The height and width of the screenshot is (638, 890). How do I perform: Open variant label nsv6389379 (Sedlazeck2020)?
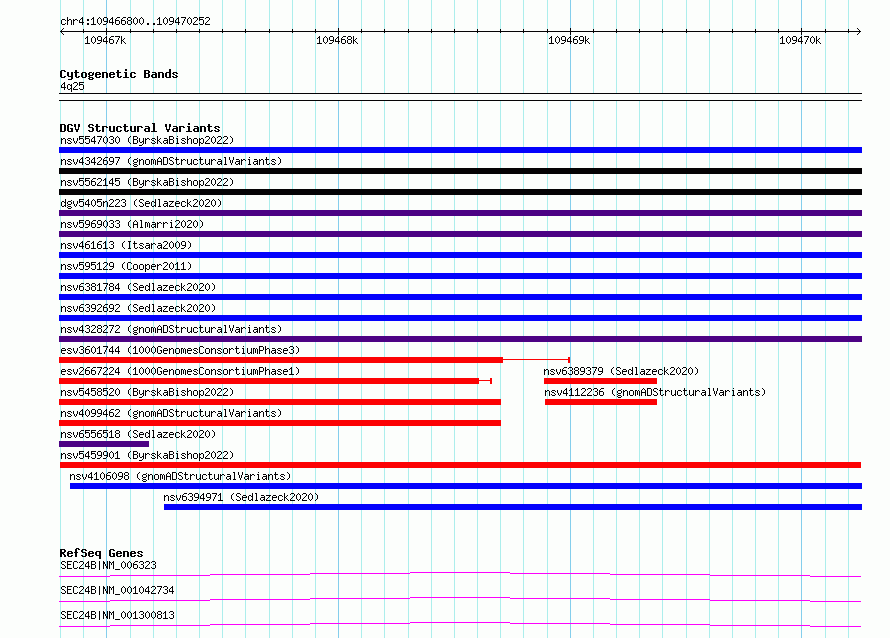click(x=621, y=371)
